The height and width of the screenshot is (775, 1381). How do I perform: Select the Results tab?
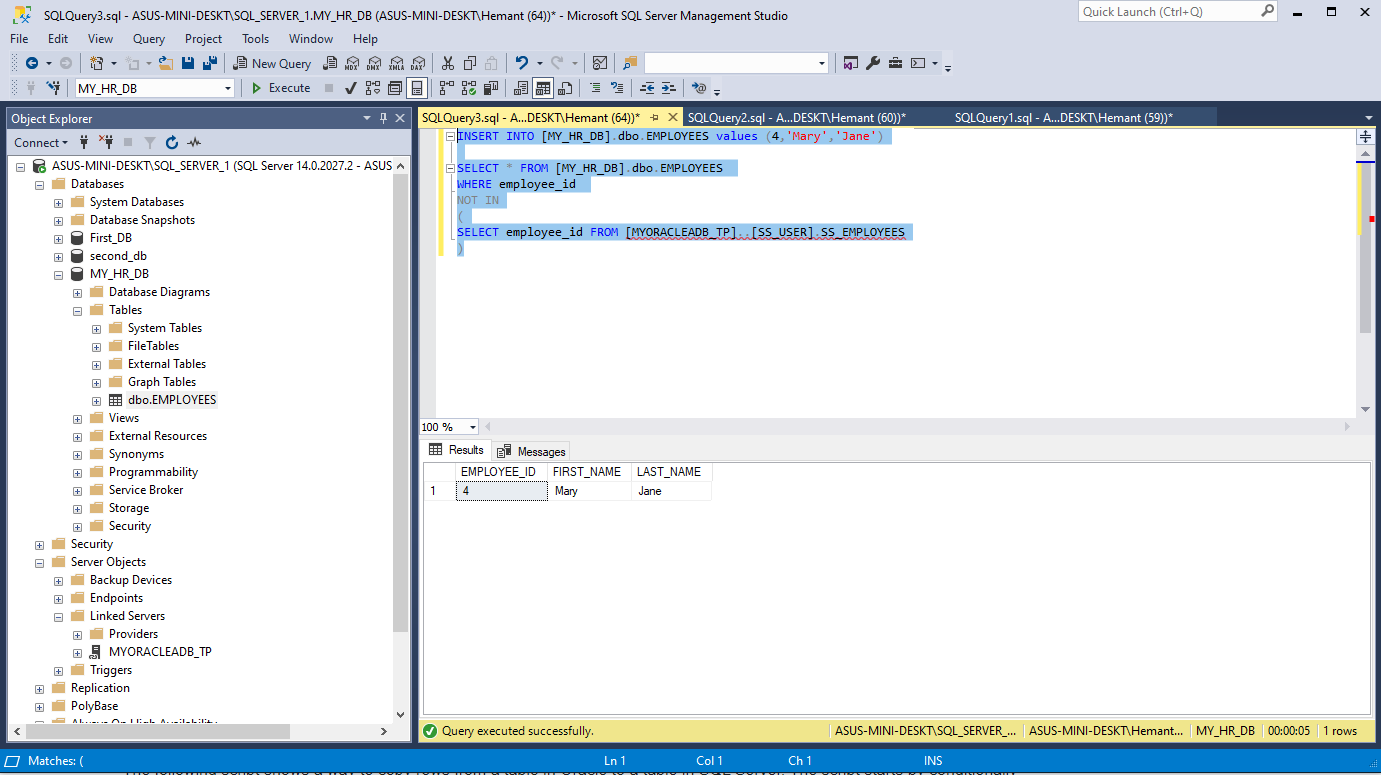click(x=456, y=450)
